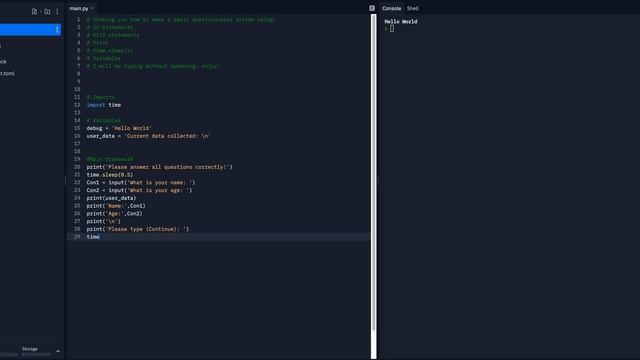Click the print 'Please answer all questions correctly!' line
The width and height of the screenshot is (640, 360).
tap(159, 167)
